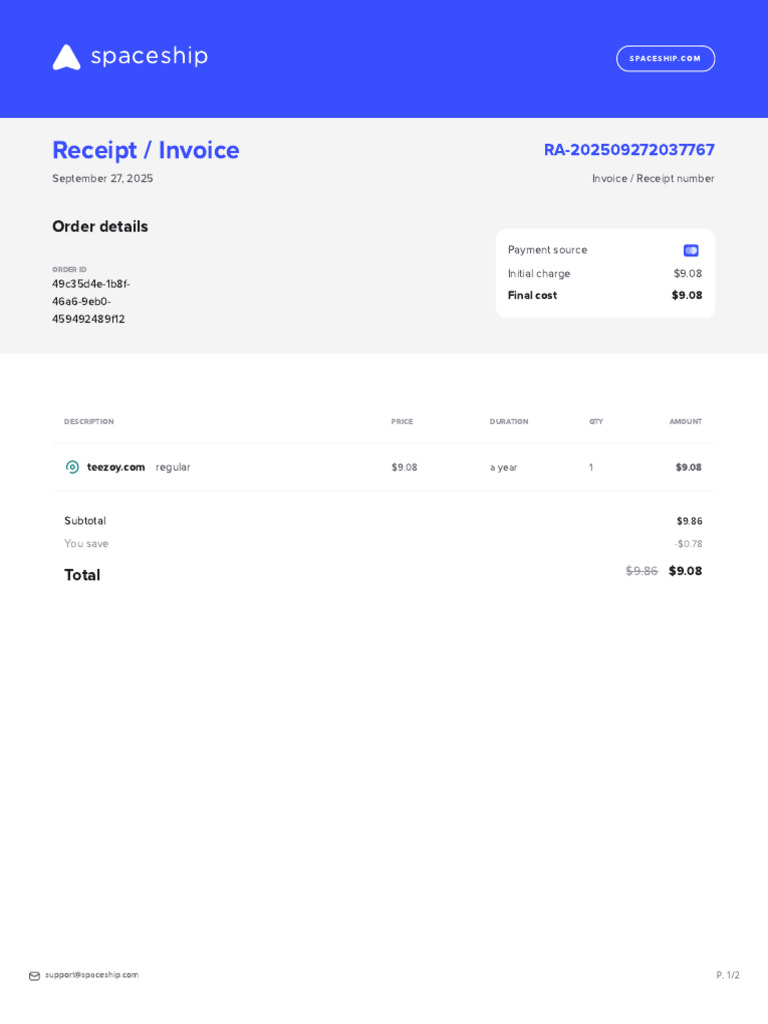Select the teezoy.com domain name

pyautogui.click(x=116, y=467)
